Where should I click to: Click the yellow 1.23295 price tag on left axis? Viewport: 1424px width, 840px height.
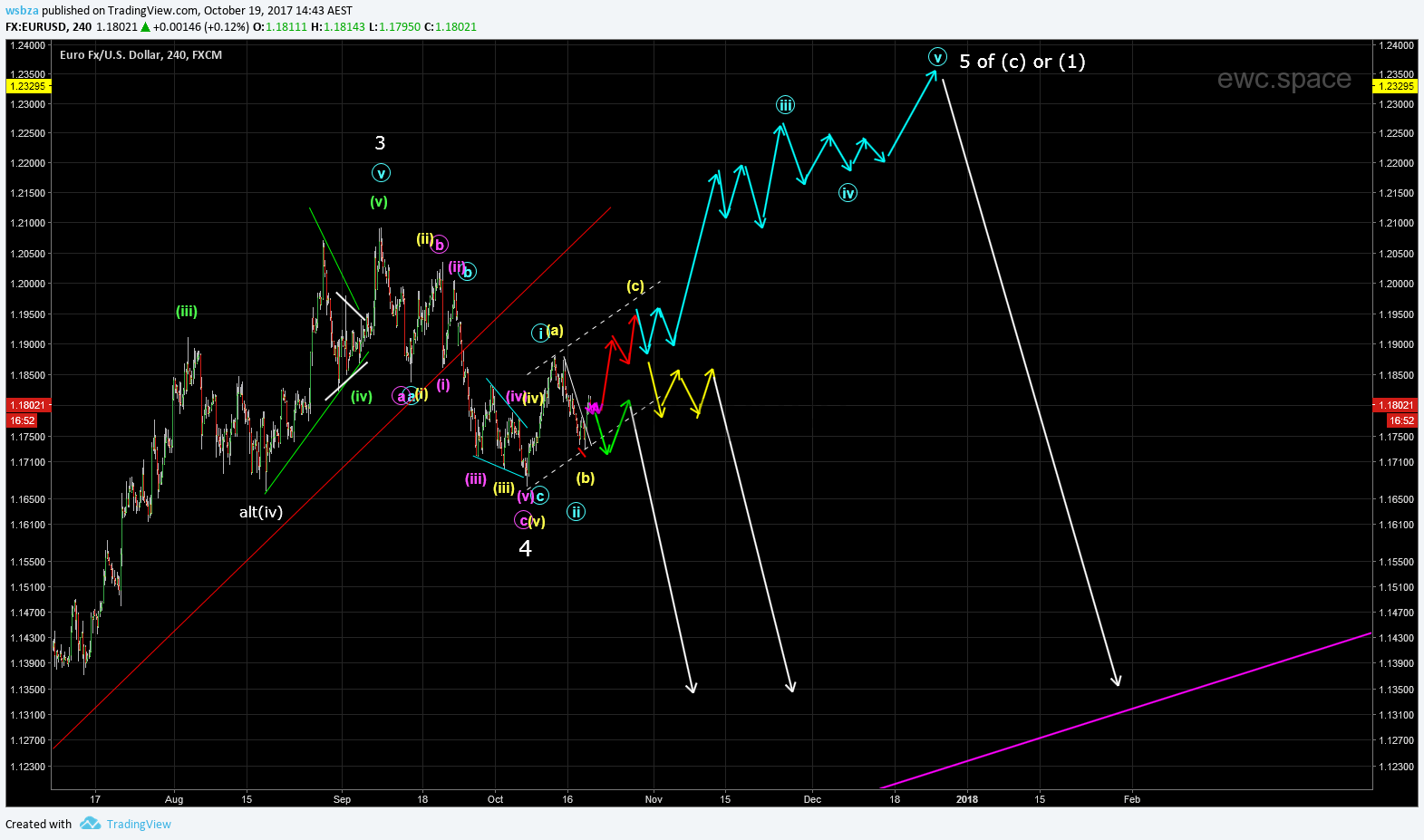coord(28,86)
